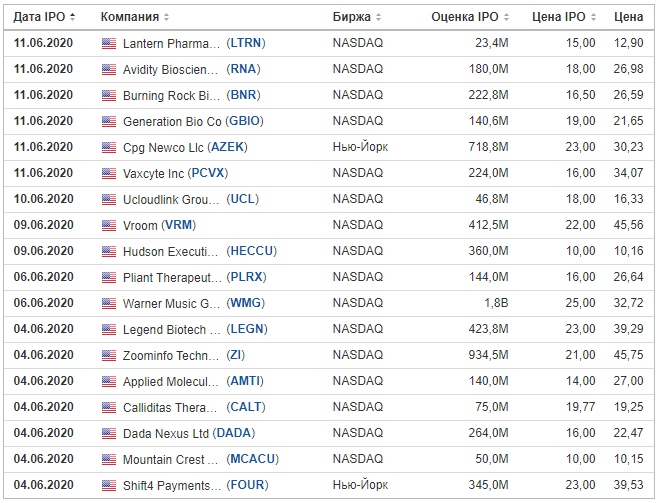Click the flag icon for Zoominfo

pyautogui.click(x=109, y=356)
